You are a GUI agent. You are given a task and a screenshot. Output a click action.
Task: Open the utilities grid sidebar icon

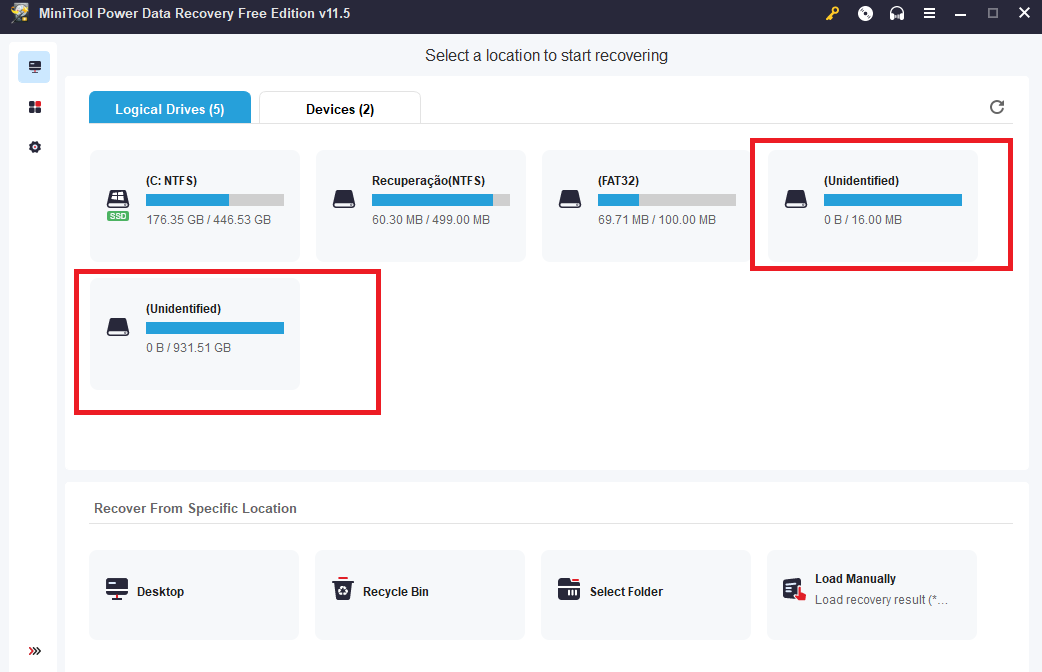coord(35,107)
